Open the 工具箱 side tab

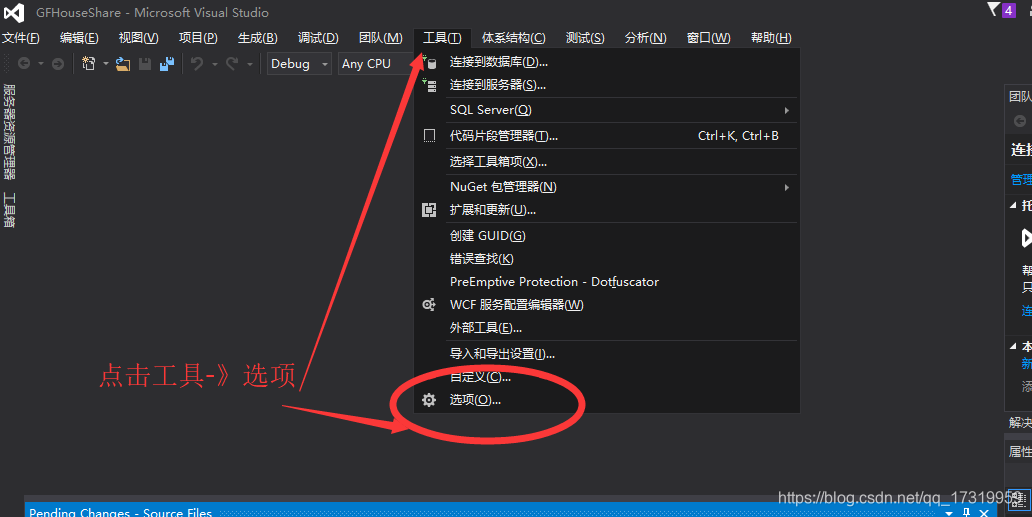pos(9,210)
